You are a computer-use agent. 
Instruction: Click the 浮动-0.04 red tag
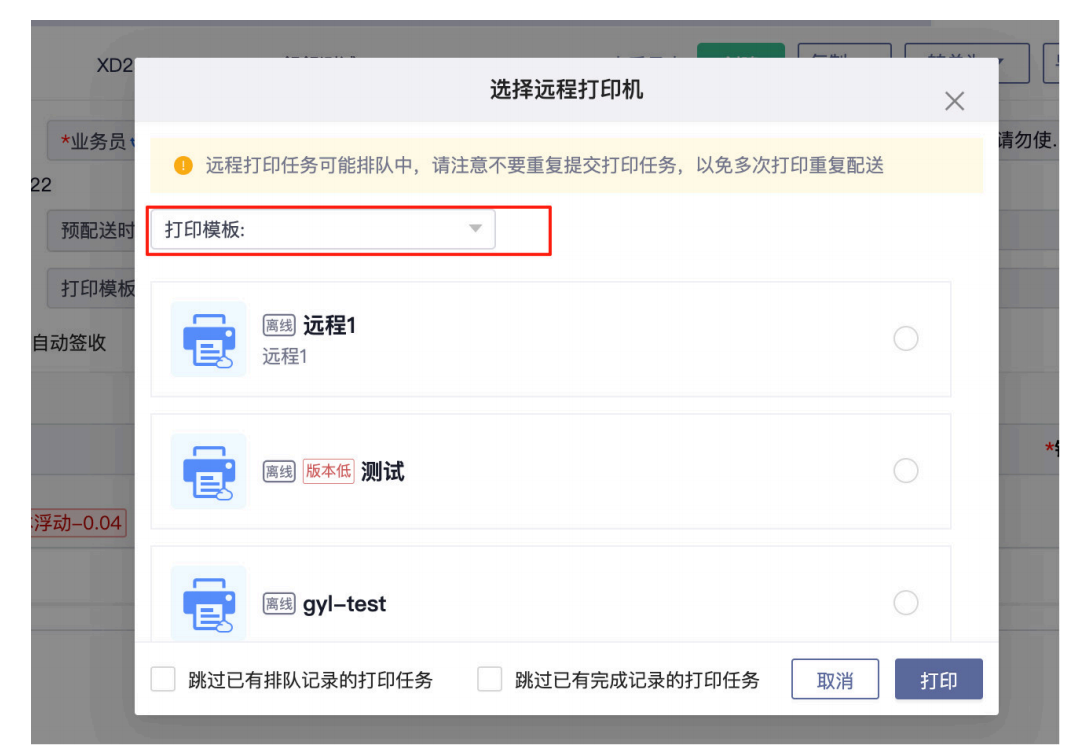80,523
